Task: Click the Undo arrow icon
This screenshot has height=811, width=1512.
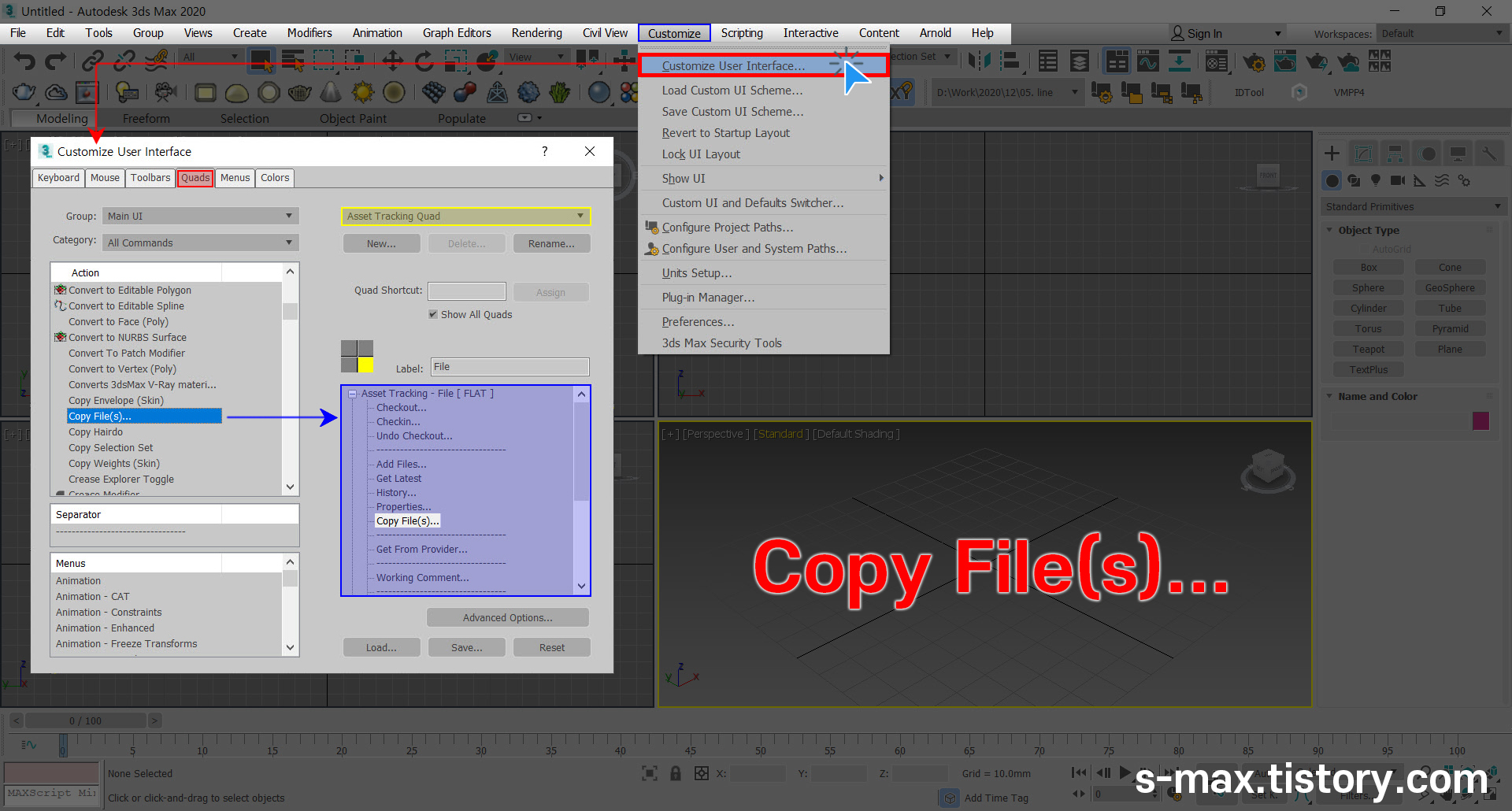Action: click(x=24, y=61)
